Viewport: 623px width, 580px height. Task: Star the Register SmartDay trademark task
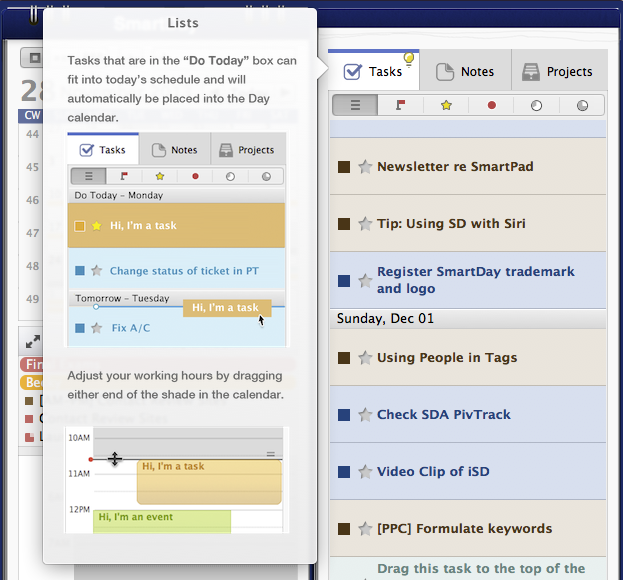(x=365, y=281)
